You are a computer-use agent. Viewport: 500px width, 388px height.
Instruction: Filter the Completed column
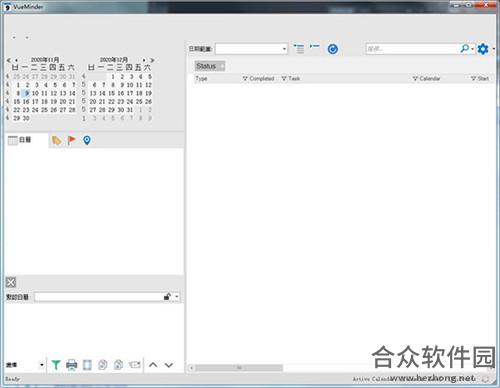(245, 79)
